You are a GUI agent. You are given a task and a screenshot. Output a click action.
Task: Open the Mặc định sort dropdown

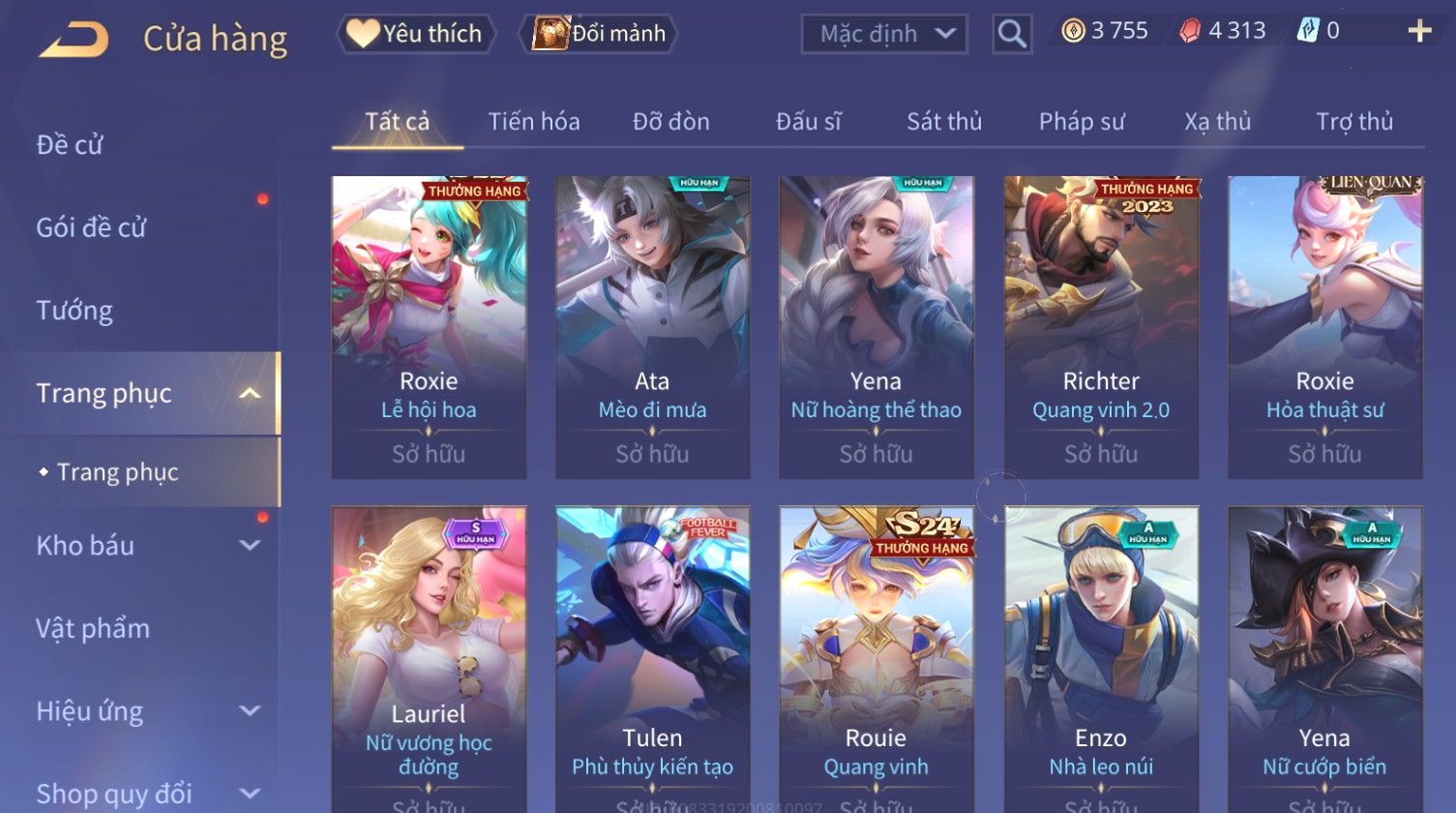[884, 34]
